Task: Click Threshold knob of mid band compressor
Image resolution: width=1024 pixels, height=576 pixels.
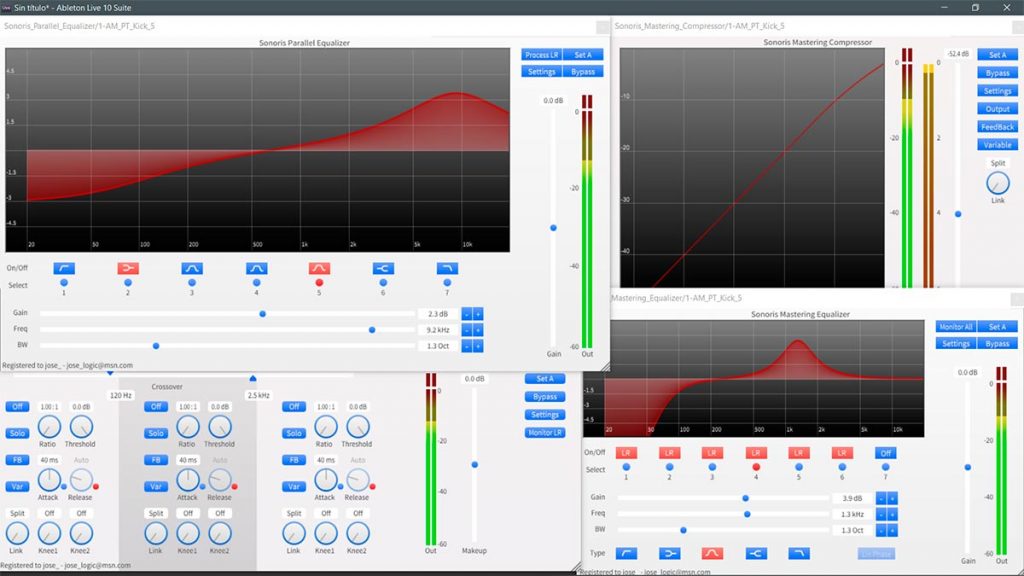Action: click(219, 427)
